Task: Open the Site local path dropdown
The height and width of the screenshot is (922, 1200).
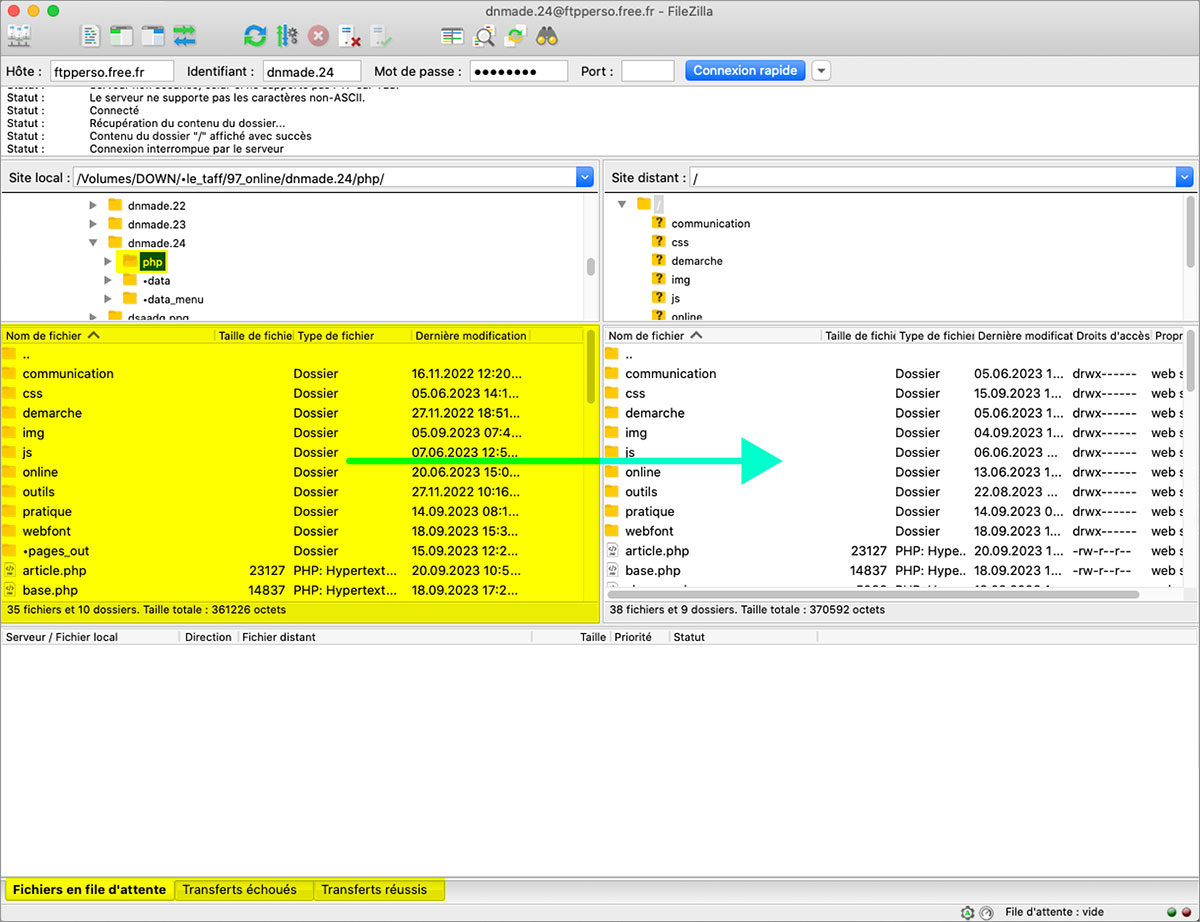Action: point(585,178)
